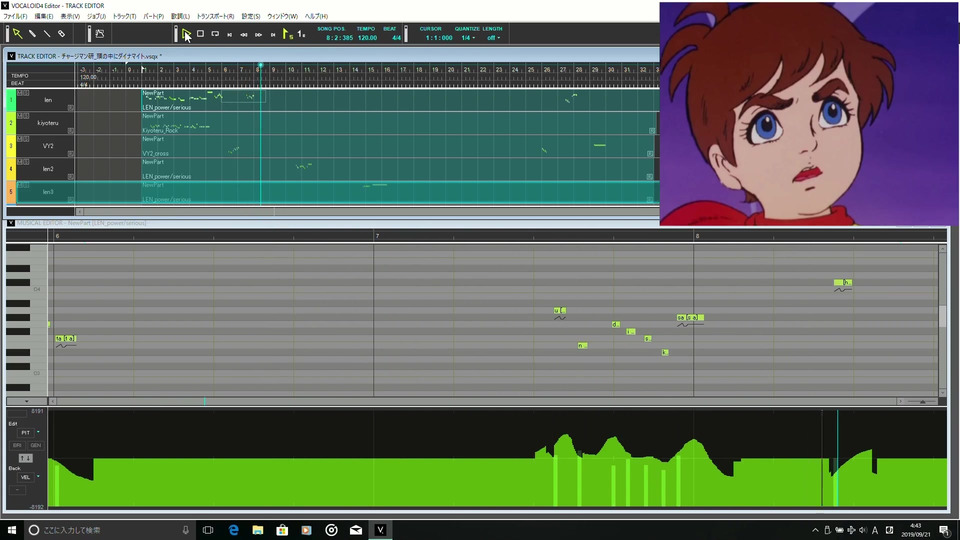The width and height of the screenshot is (960, 540).
Task: Open len track render options icon
Action: pos(70,108)
